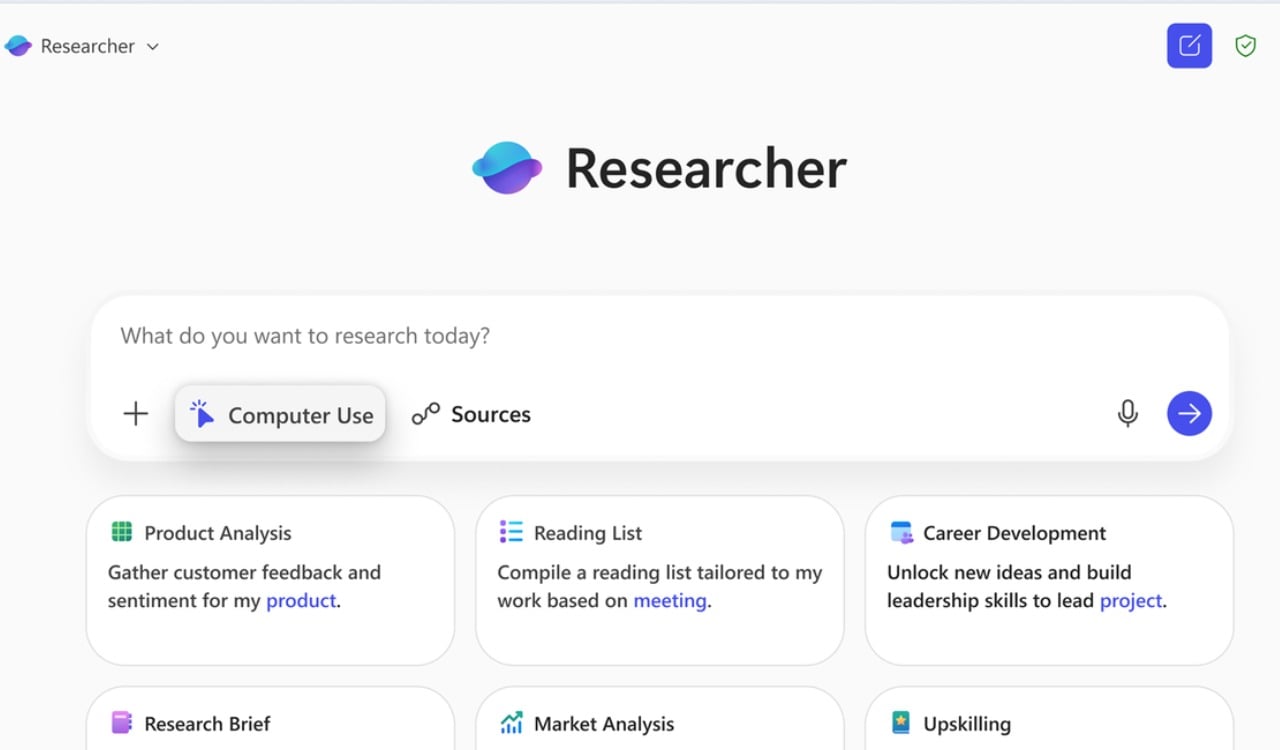Click the plus add attachment icon
The width and height of the screenshot is (1280, 750).
point(135,414)
